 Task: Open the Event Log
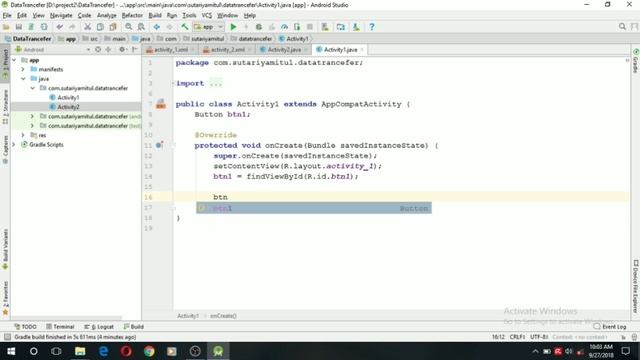click(x=610, y=327)
